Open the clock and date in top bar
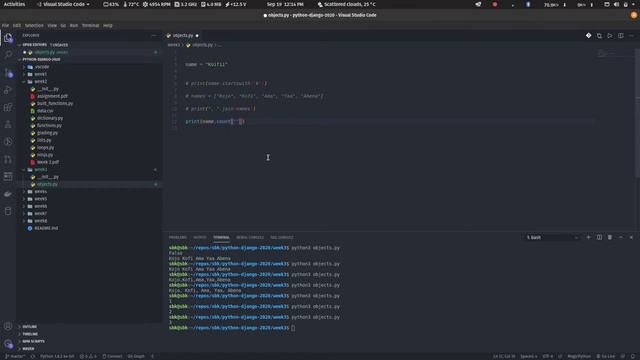Viewport: 640px width, 360px height. pos(285,4)
